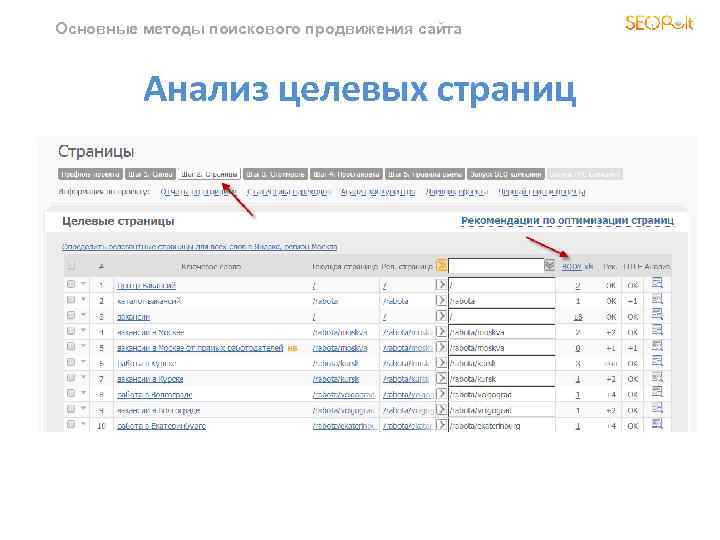Check the checkbox for row 4
Image resolution: width=720 pixels, height=540 pixels.
click(71, 331)
